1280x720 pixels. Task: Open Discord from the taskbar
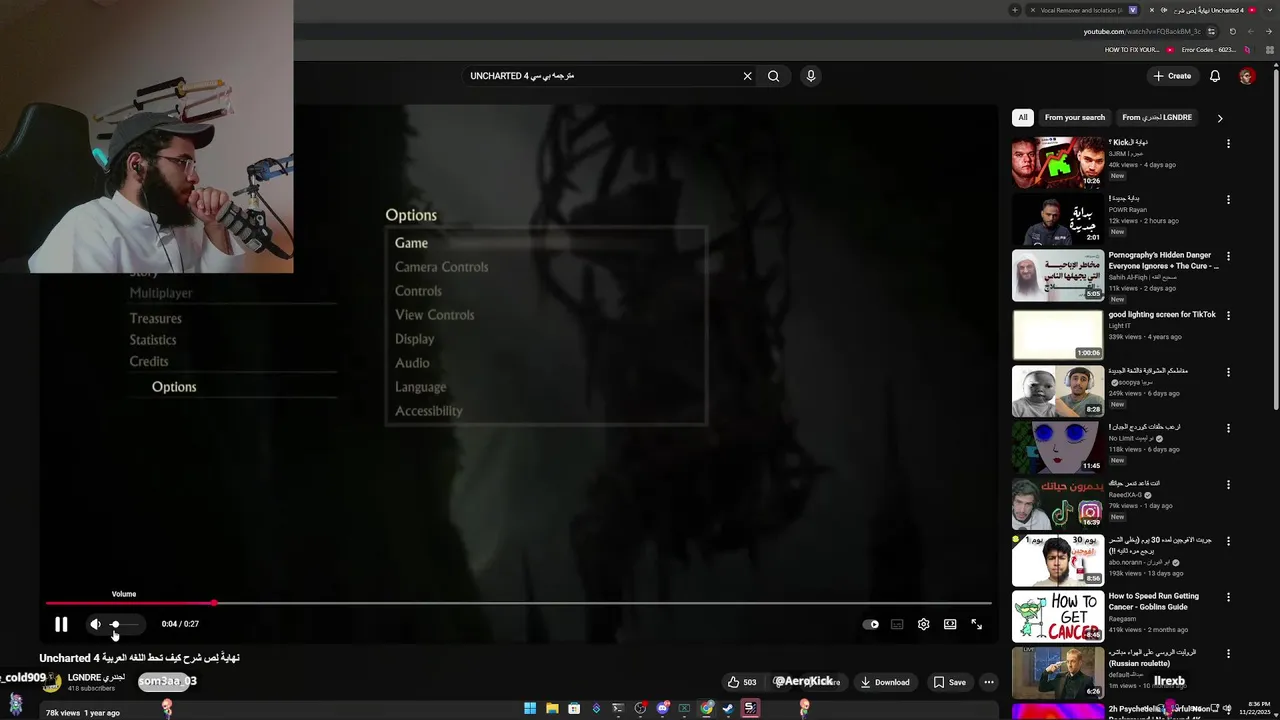[x=662, y=708]
